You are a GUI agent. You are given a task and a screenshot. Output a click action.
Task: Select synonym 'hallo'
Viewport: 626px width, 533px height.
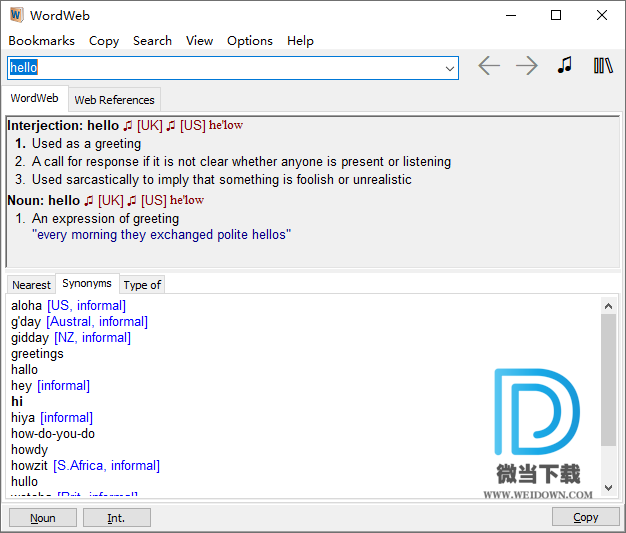pyautogui.click(x=24, y=370)
